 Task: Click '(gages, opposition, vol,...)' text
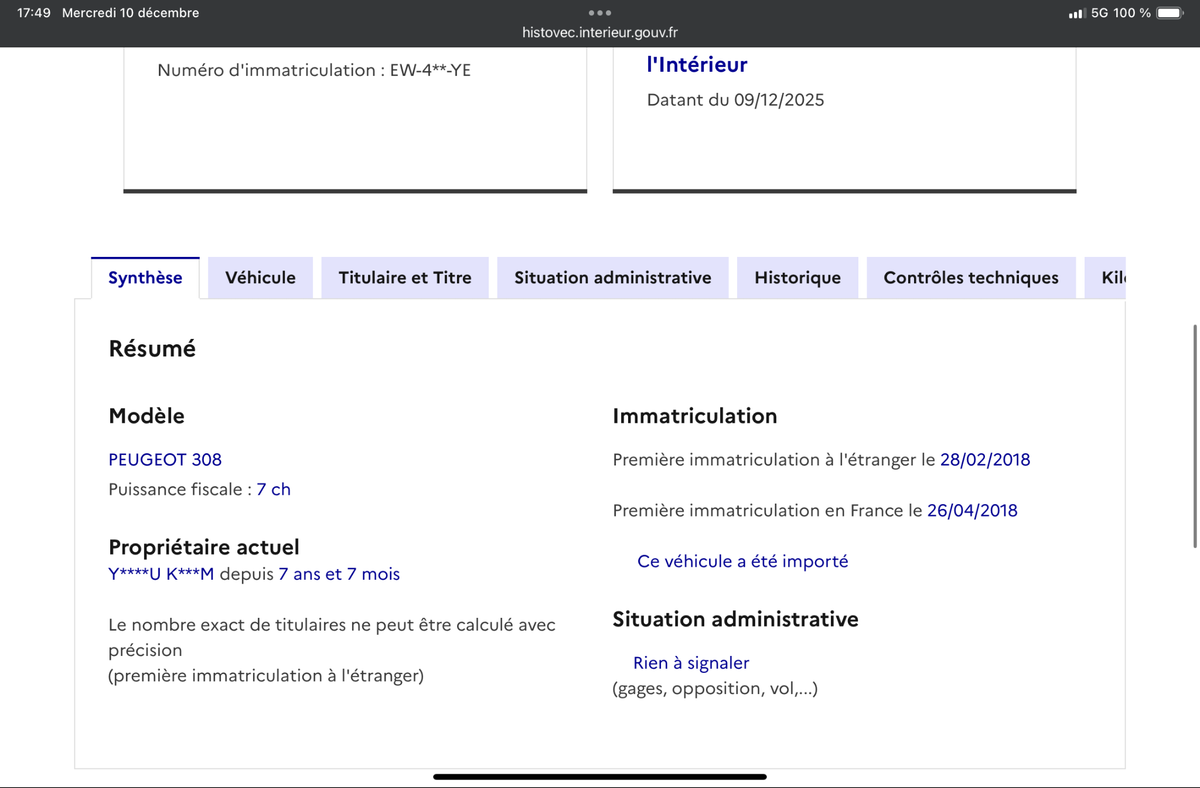715,688
